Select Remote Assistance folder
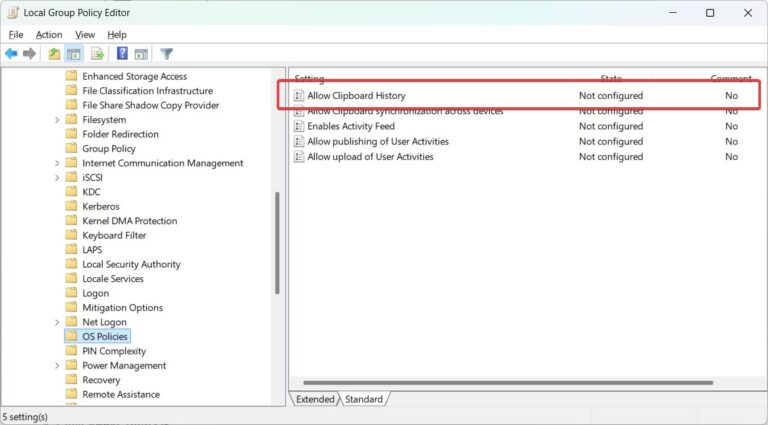Viewport: 768px width, 425px height. pos(121,394)
